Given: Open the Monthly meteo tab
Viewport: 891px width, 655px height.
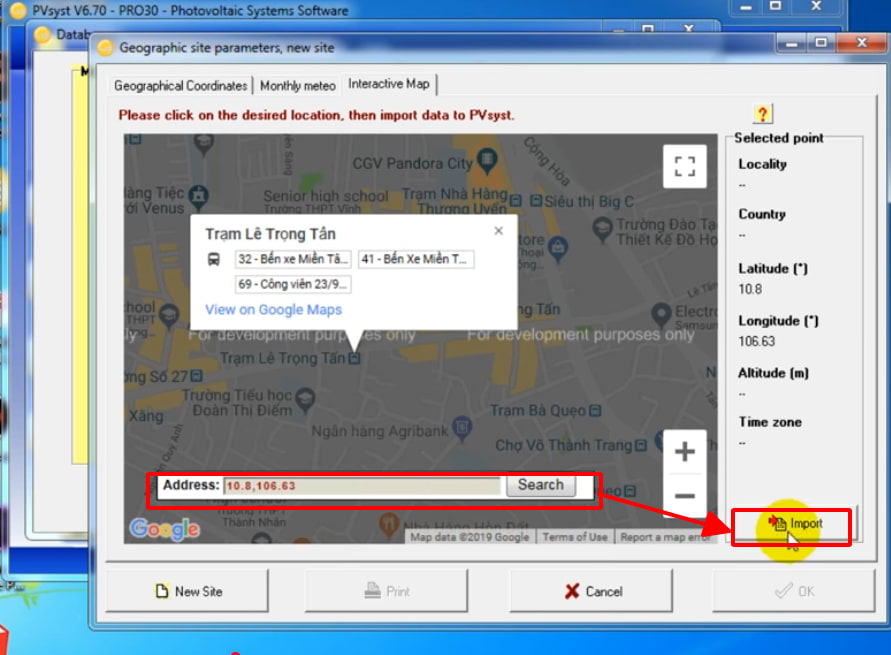Looking at the screenshot, I should tap(298, 86).
